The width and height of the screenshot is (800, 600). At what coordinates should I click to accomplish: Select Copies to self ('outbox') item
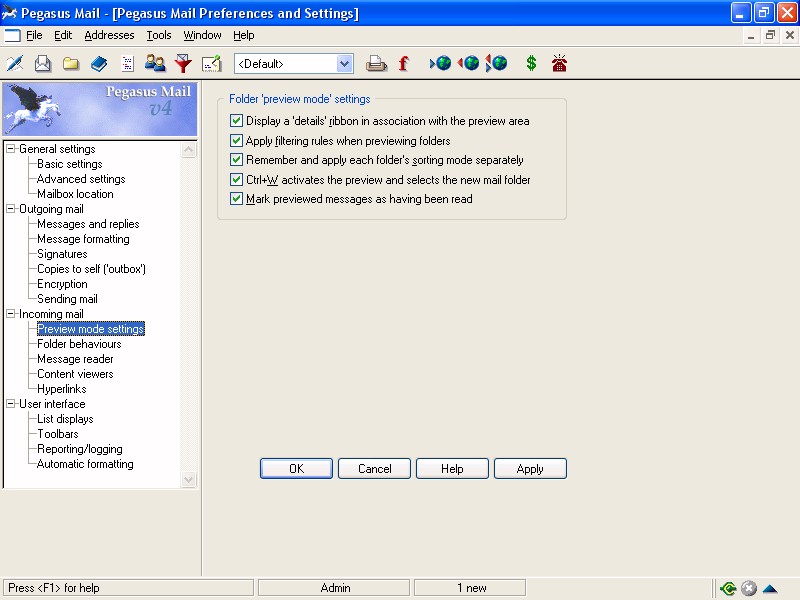(x=91, y=269)
